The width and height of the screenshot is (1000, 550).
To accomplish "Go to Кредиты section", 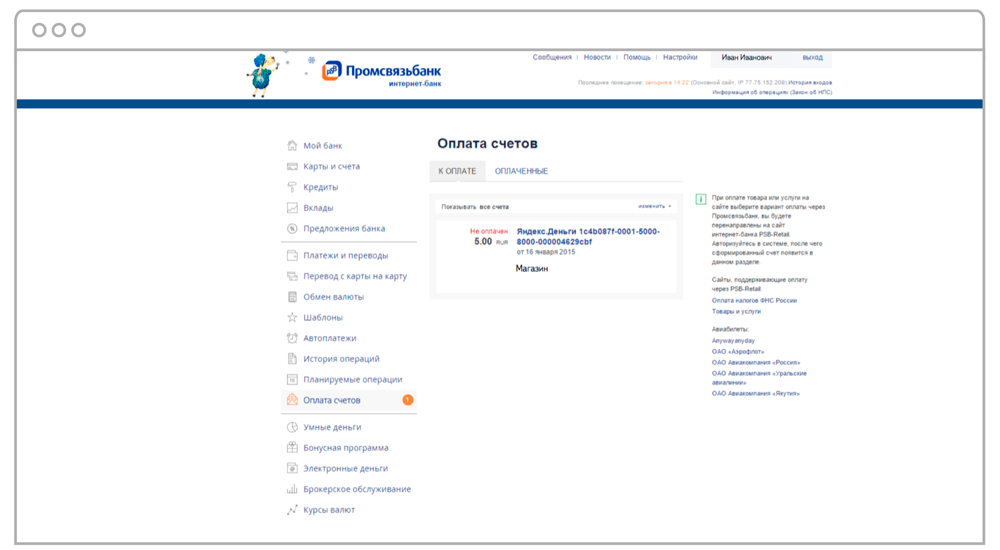I will click(x=321, y=187).
